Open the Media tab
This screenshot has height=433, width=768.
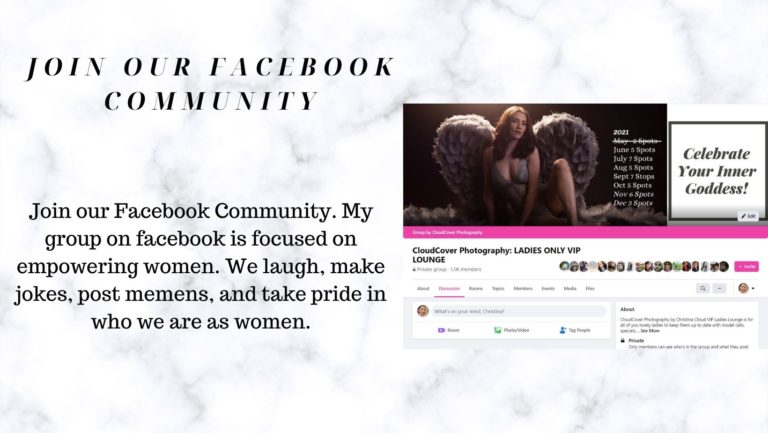pyautogui.click(x=570, y=289)
